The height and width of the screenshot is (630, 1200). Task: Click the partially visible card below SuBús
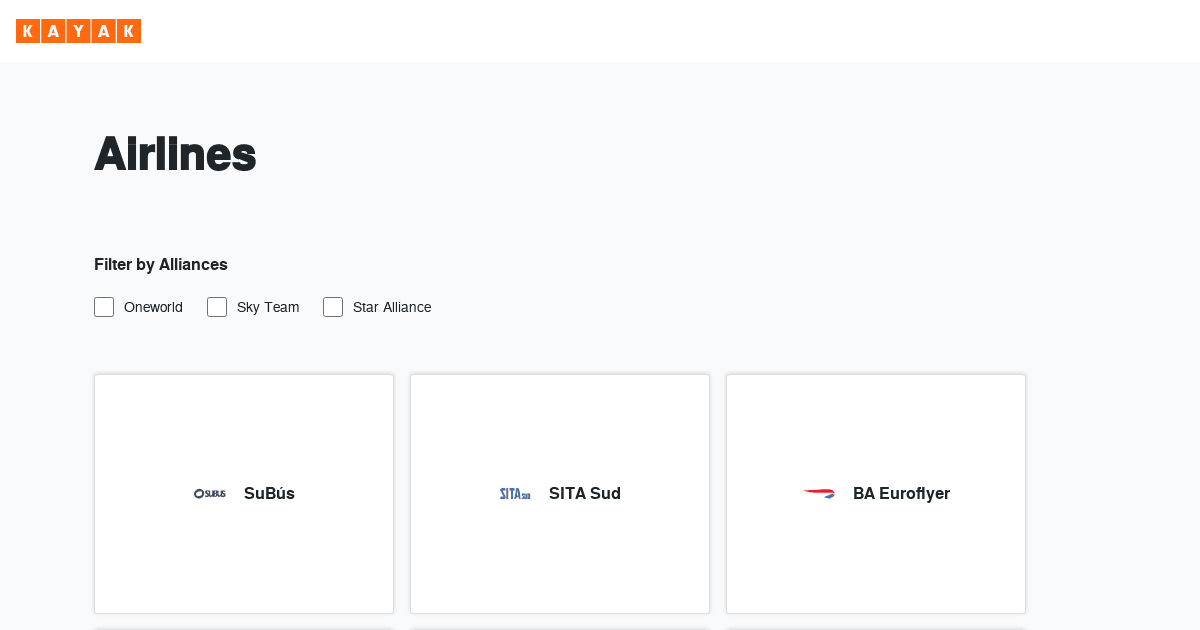(243, 629)
